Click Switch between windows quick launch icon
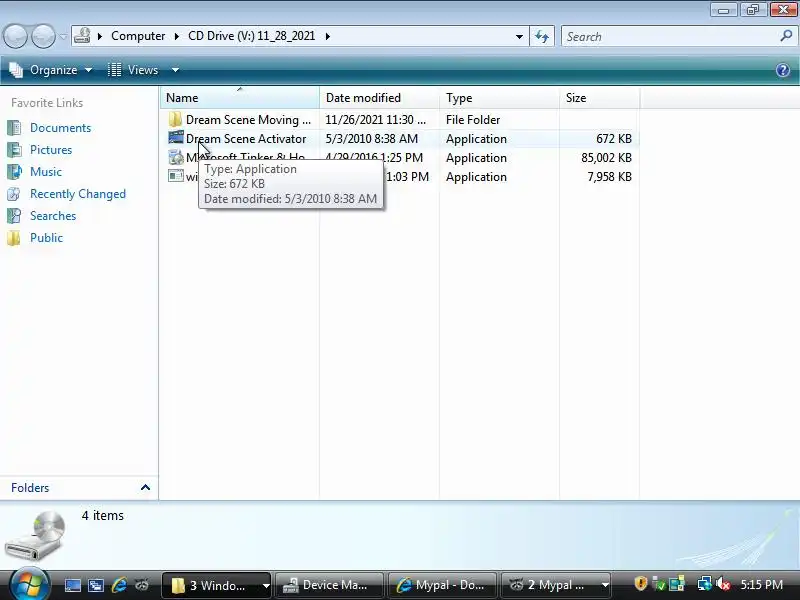 pyautogui.click(x=96, y=585)
